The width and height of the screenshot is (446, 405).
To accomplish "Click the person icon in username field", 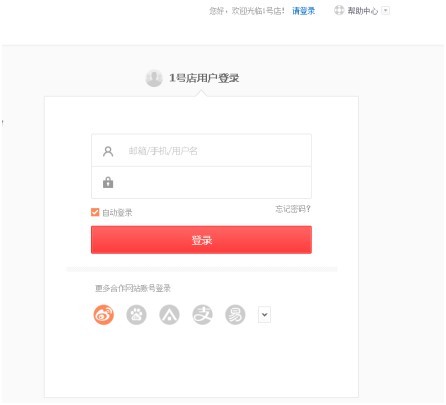I will pyautogui.click(x=108, y=151).
